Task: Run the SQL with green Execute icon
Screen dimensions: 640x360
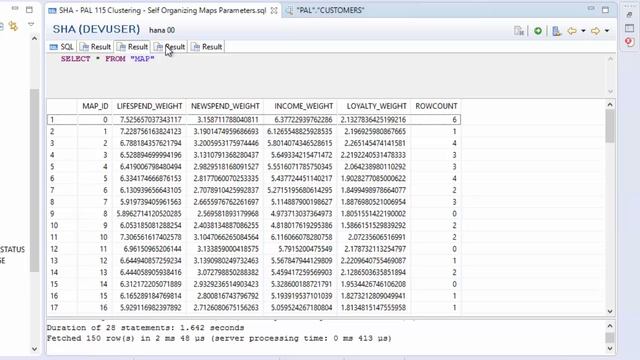Action: (538, 31)
